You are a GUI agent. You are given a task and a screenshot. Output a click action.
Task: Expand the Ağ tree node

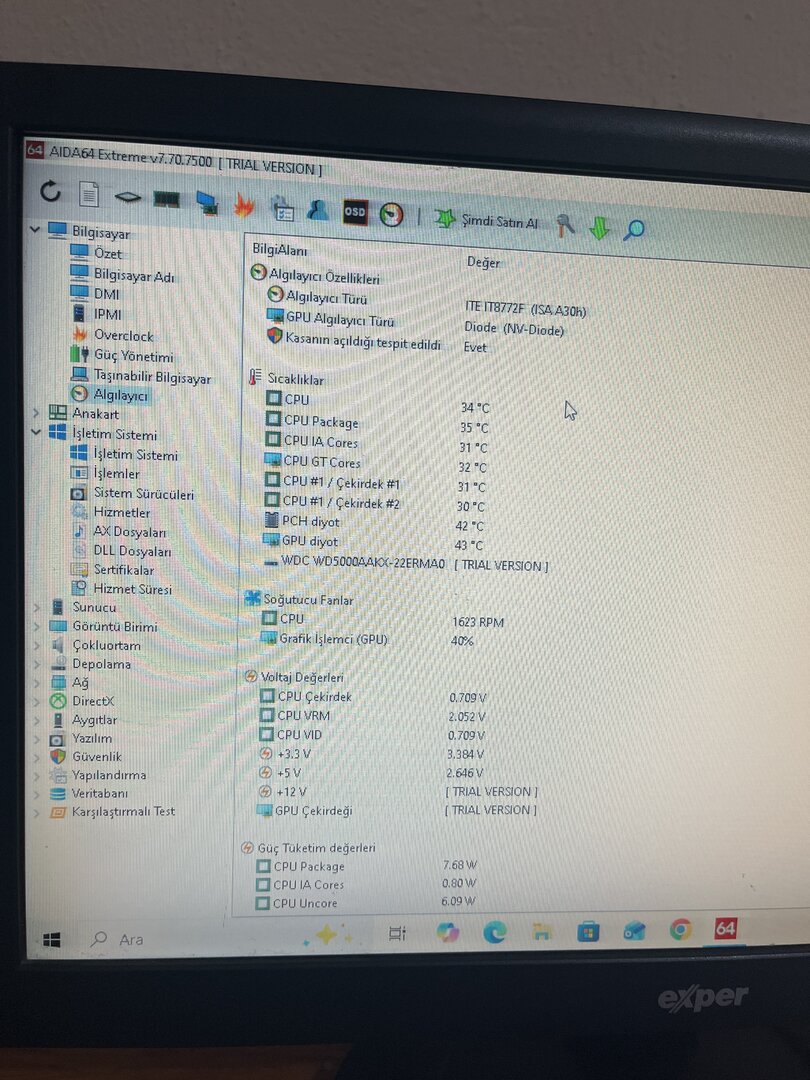click(37, 683)
